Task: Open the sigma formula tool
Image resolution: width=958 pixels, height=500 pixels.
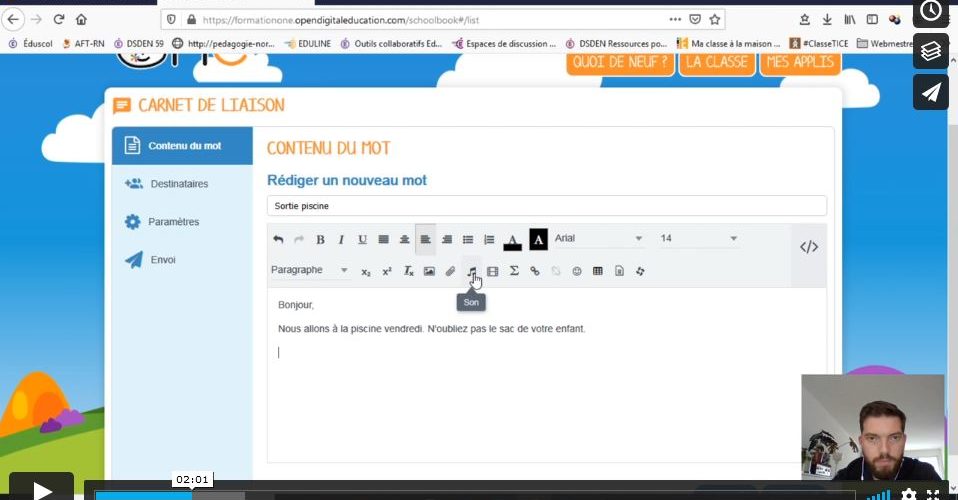Action: [514, 271]
